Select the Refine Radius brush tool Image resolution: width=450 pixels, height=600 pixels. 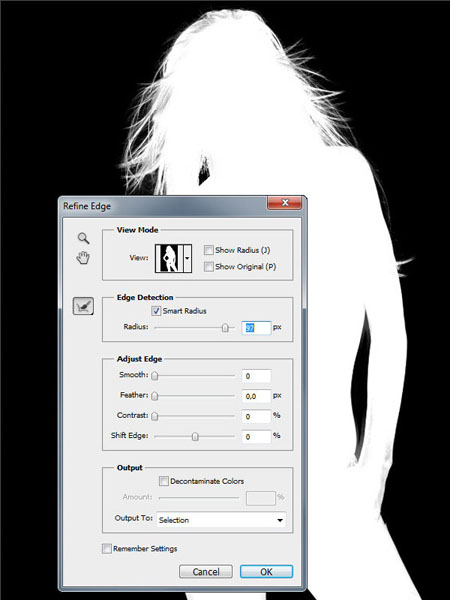[x=83, y=306]
